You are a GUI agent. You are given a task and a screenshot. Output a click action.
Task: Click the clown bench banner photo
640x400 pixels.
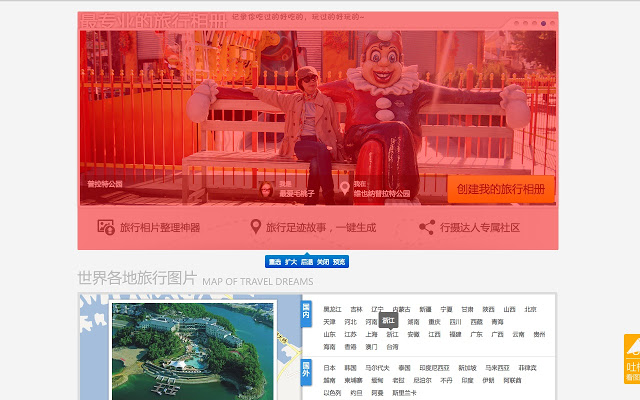tap(318, 118)
